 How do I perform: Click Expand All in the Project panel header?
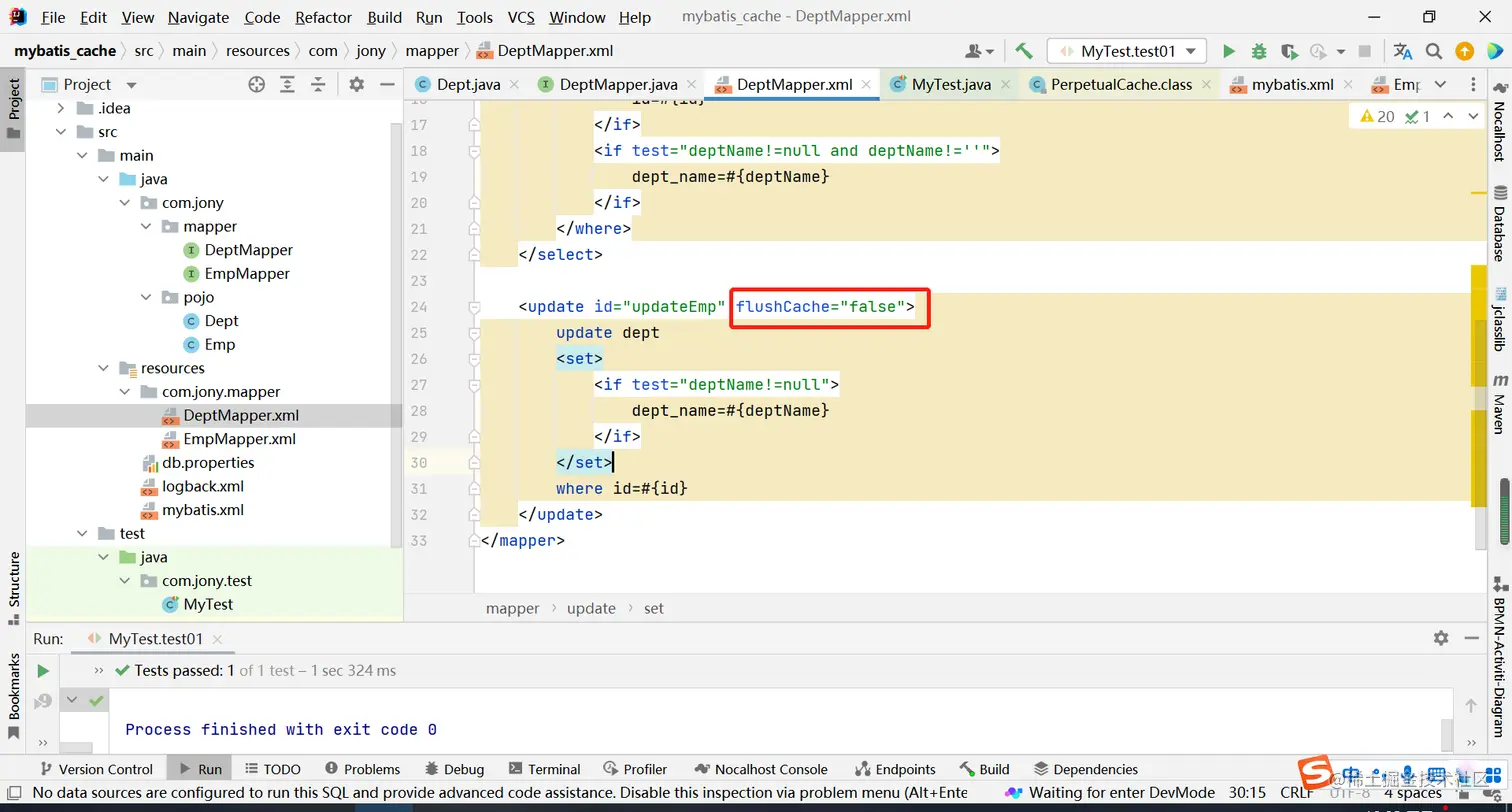(x=288, y=85)
